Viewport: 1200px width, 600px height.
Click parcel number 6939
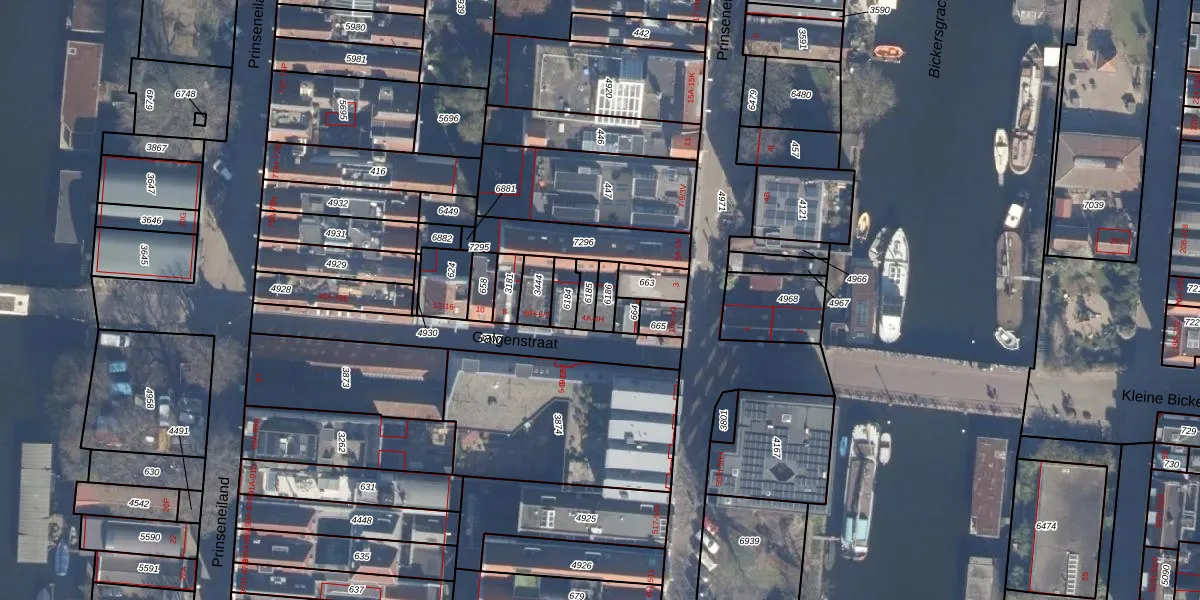pos(749,540)
